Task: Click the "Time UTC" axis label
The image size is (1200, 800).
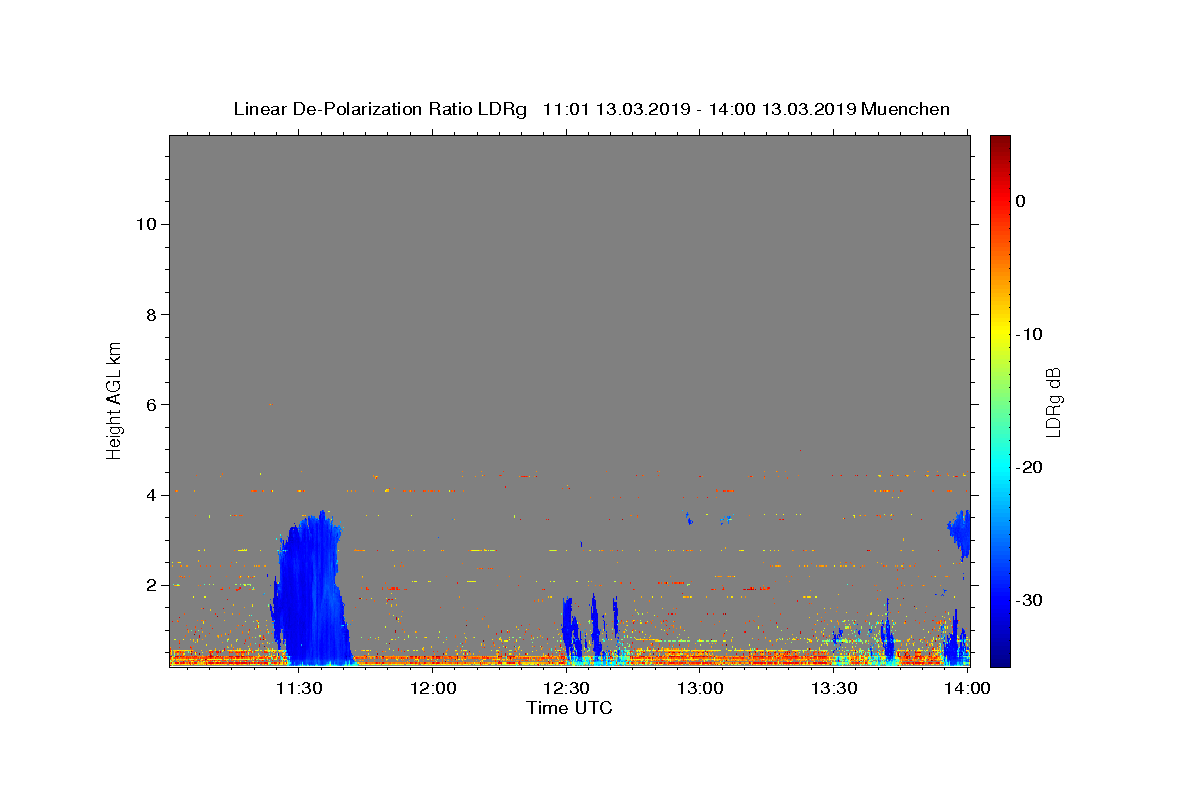Action: pos(569,708)
